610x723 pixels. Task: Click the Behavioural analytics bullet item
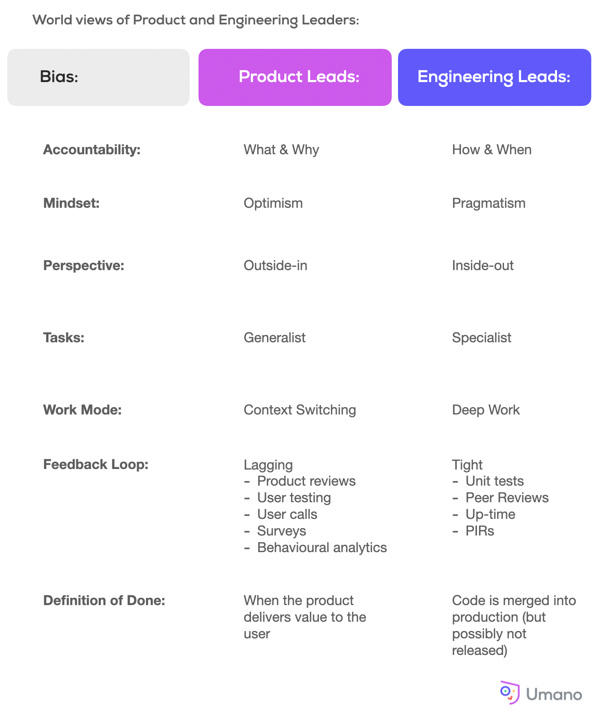[x=322, y=547]
